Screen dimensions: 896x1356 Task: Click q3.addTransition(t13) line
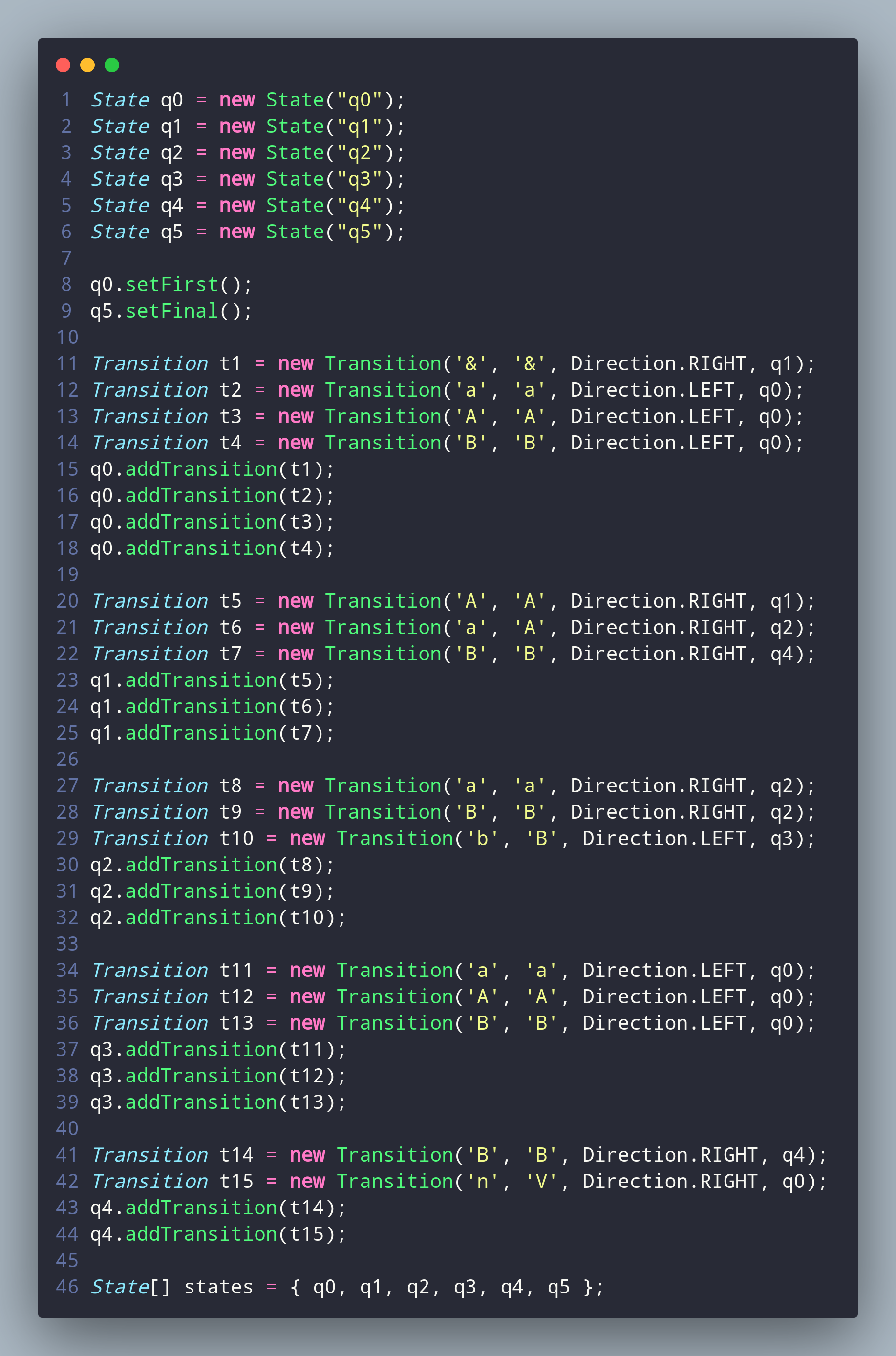tap(219, 1102)
